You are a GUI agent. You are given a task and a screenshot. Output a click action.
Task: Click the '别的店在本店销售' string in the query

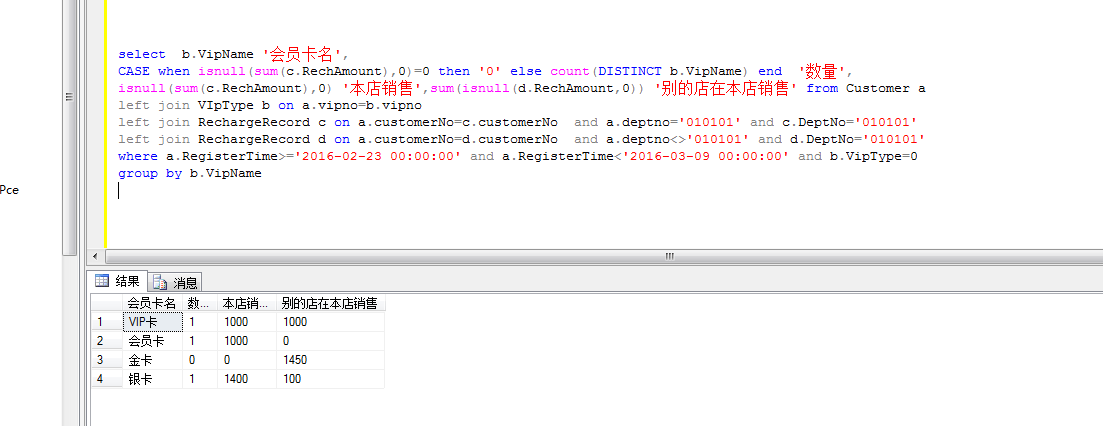click(x=726, y=88)
